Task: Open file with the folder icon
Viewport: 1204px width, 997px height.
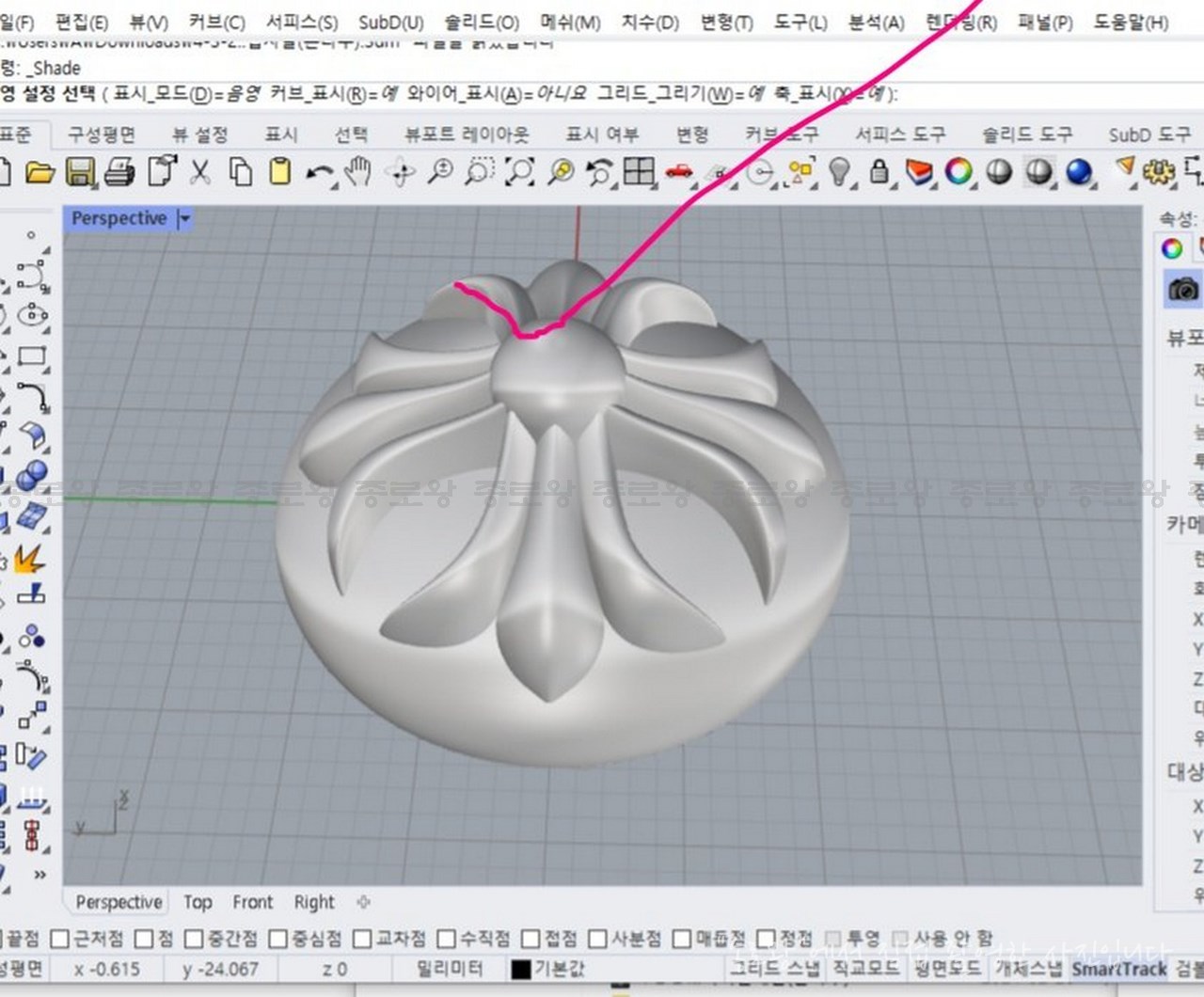Action: pyautogui.click(x=39, y=172)
